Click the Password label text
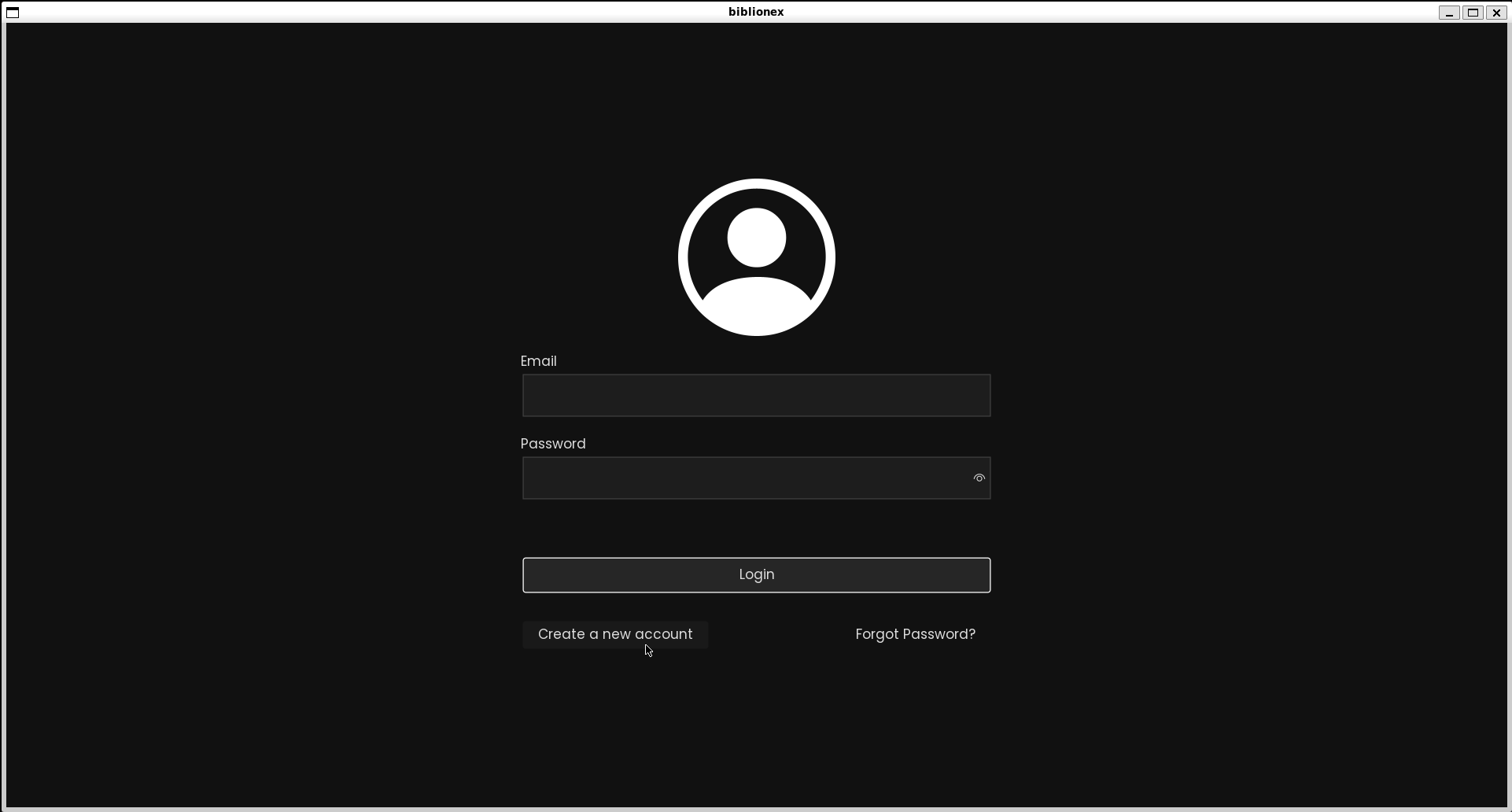 (x=553, y=444)
